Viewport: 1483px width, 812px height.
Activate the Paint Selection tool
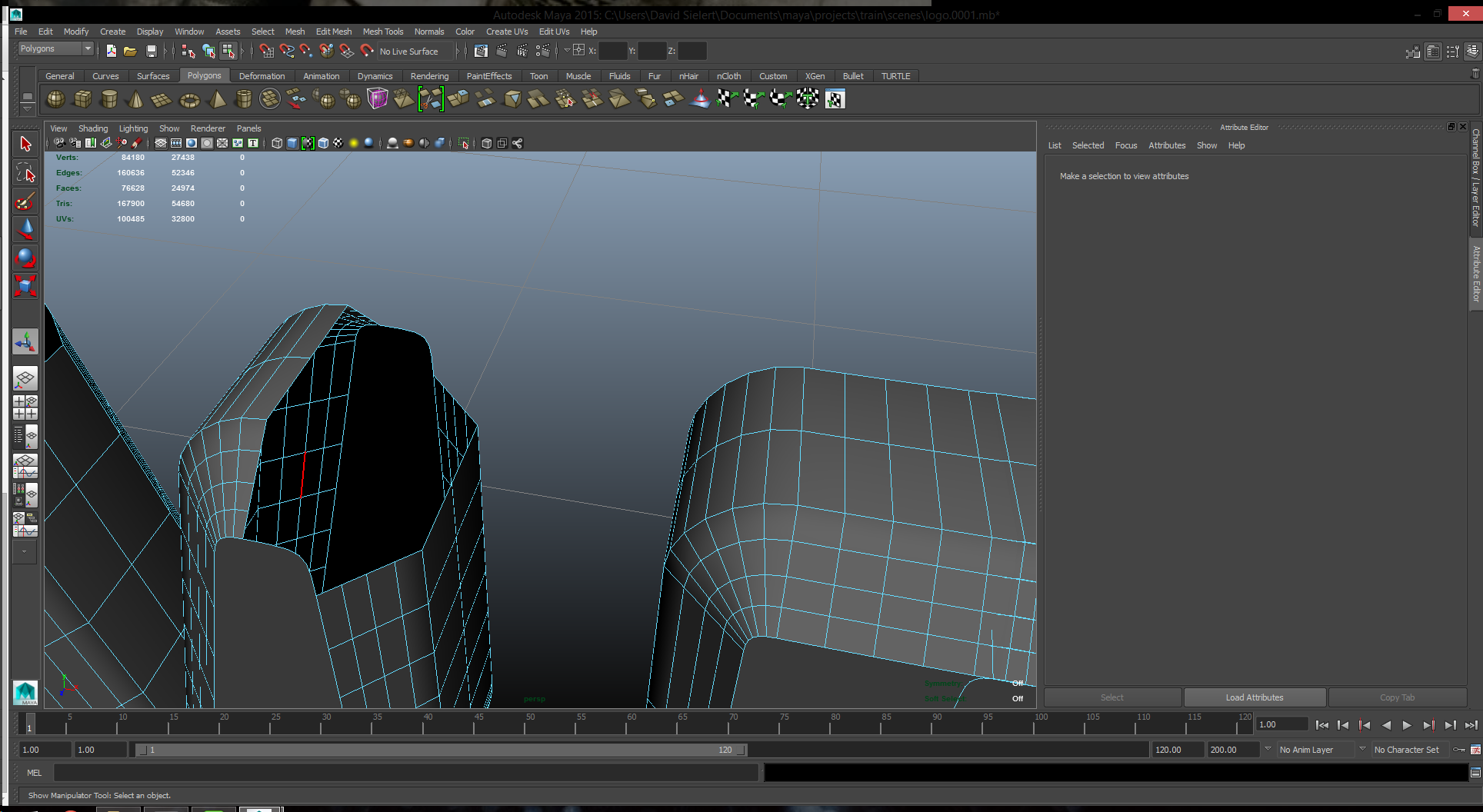click(25, 201)
